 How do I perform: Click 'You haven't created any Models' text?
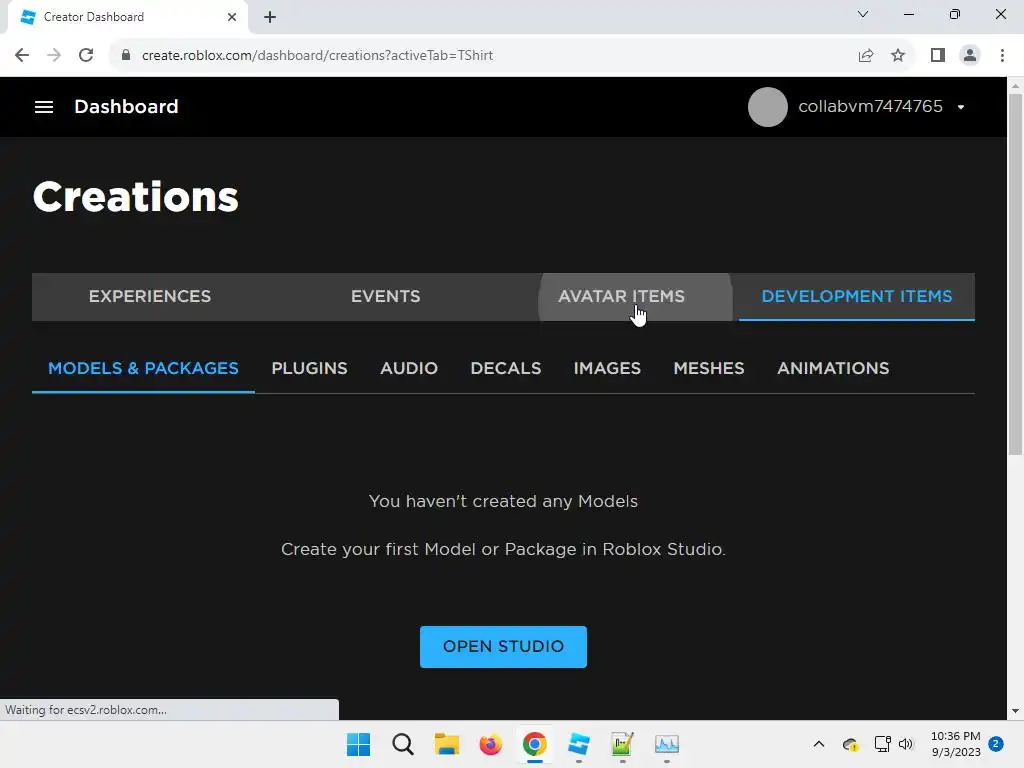(x=503, y=502)
